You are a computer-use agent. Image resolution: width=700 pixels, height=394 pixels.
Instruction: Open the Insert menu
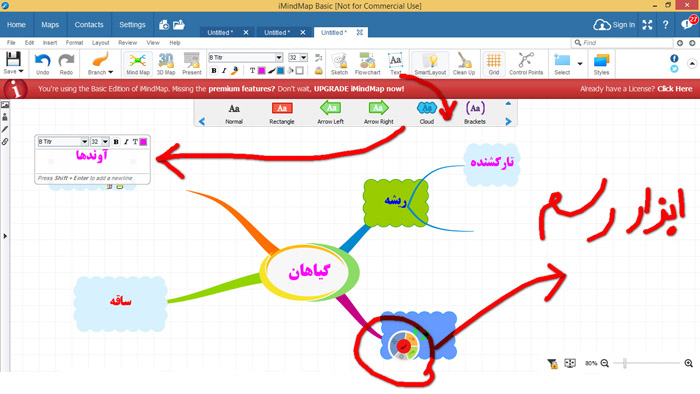coord(50,43)
